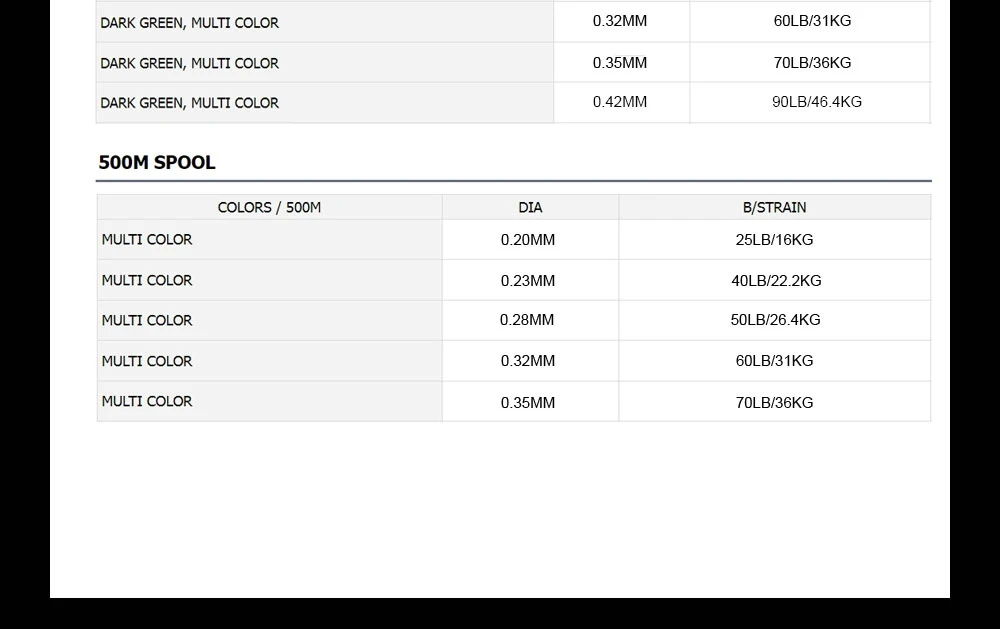Select 0.32MM in the 500M spool table
The width and height of the screenshot is (1000, 629).
(528, 361)
